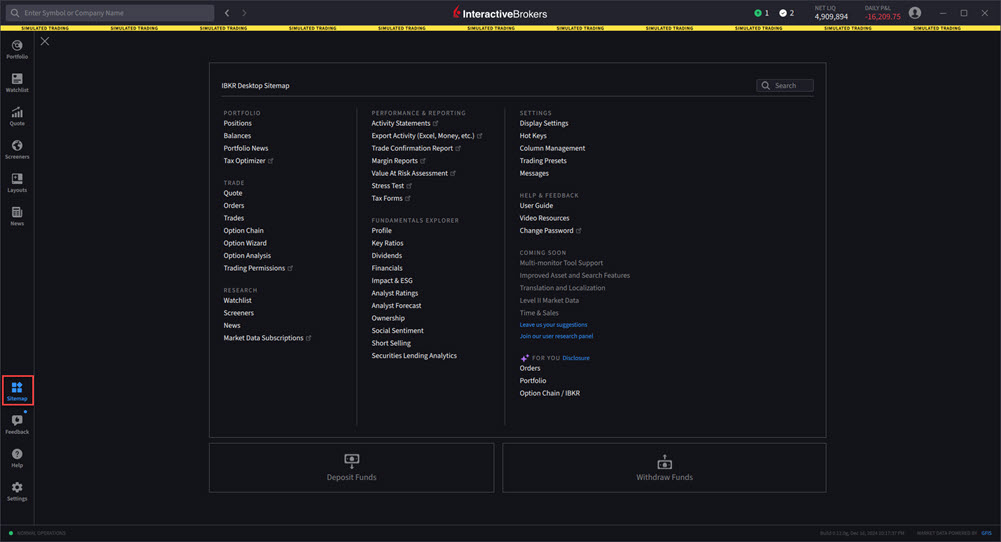Open the Watchlist sidebar icon
1001x542 pixels.
[17, 82]
